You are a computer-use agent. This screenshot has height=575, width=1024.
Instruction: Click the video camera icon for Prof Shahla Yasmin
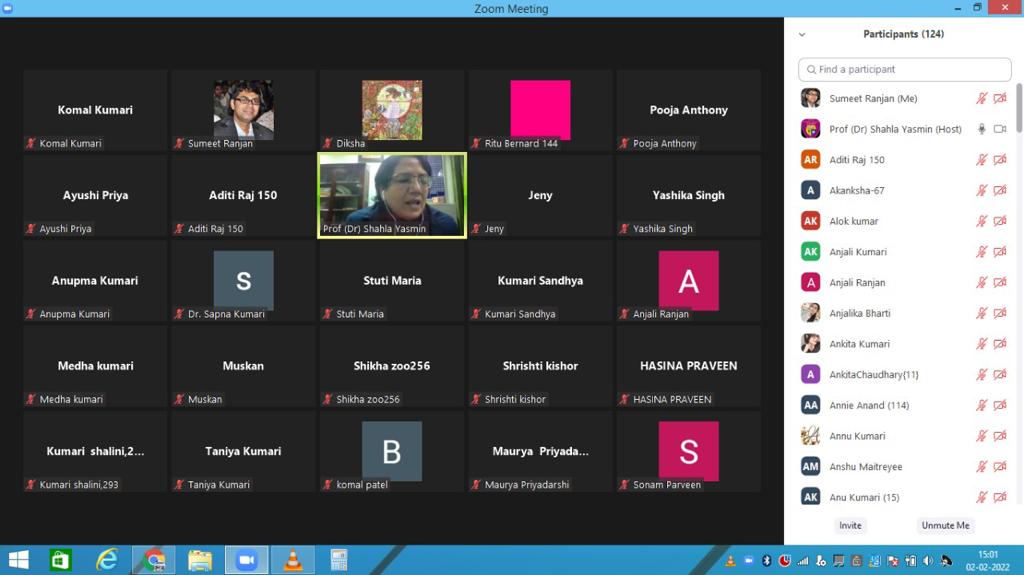[999, 129]
